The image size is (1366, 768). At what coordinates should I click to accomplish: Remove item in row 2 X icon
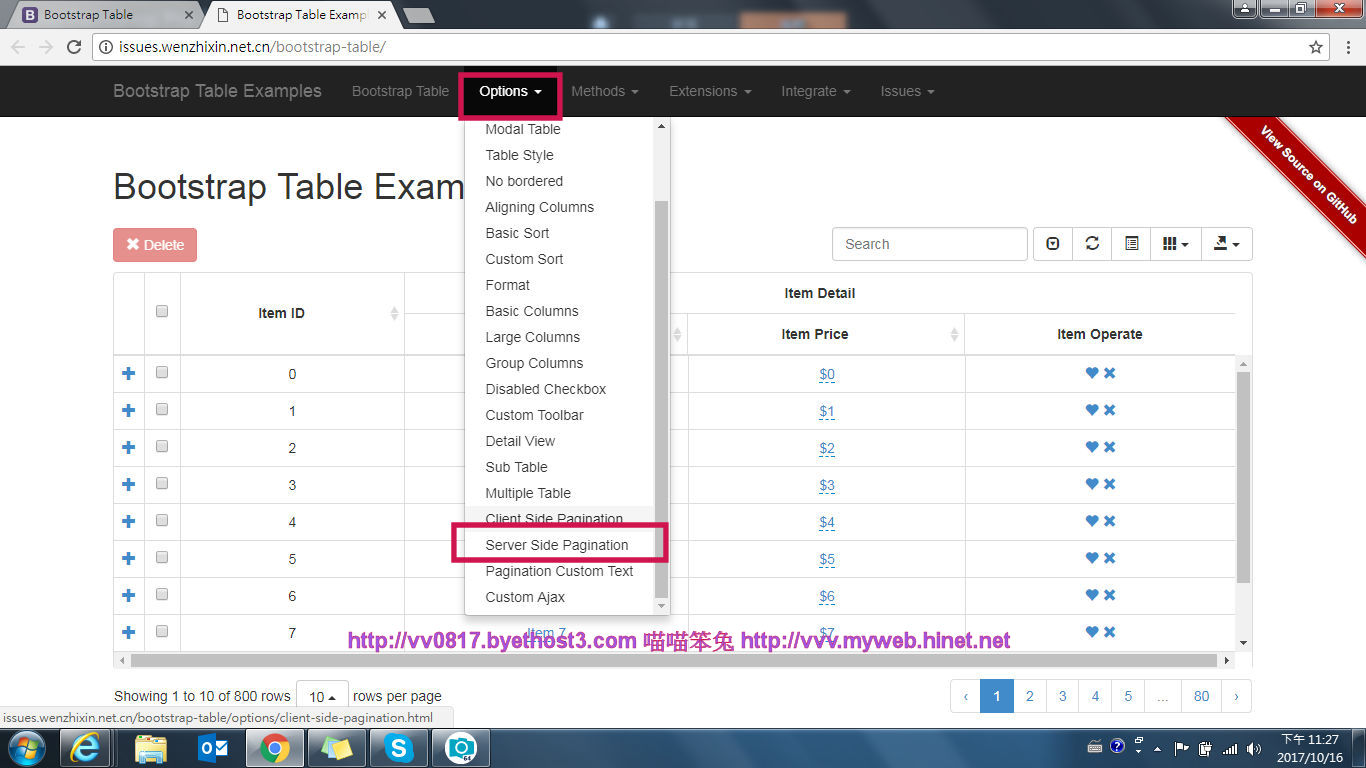(1109, 447)
